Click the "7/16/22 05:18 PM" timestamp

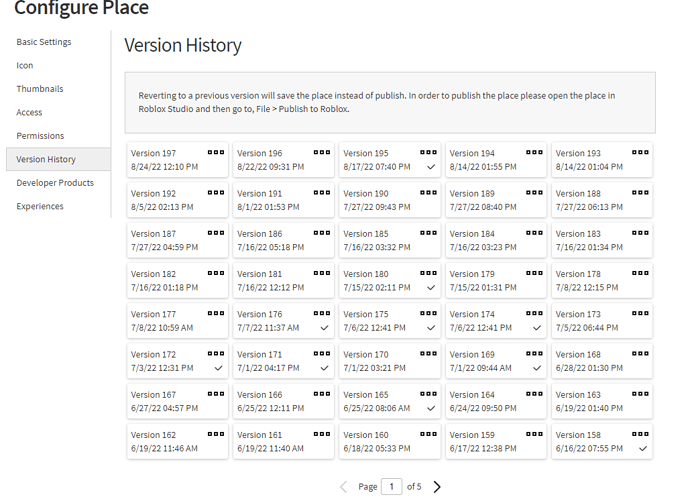click(x=271, y=247)
